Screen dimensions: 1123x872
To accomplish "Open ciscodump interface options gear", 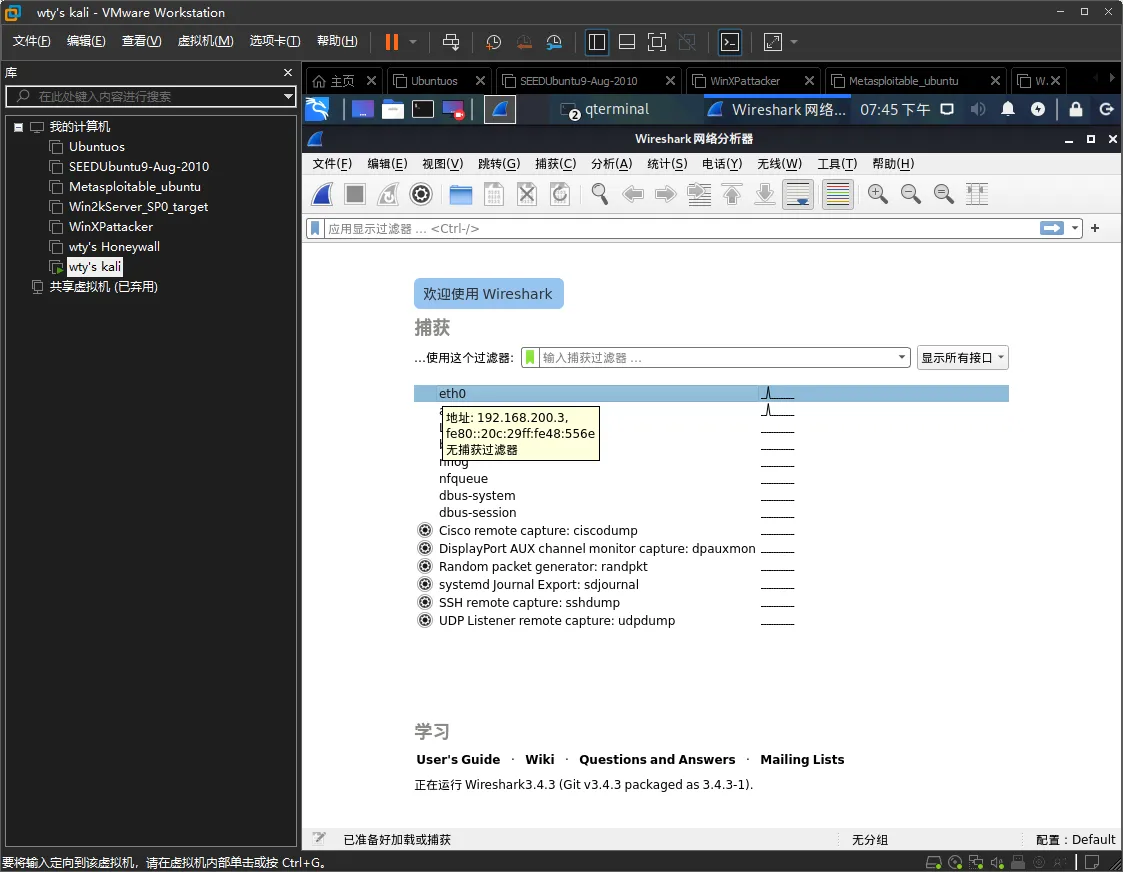I will (425, 531).
